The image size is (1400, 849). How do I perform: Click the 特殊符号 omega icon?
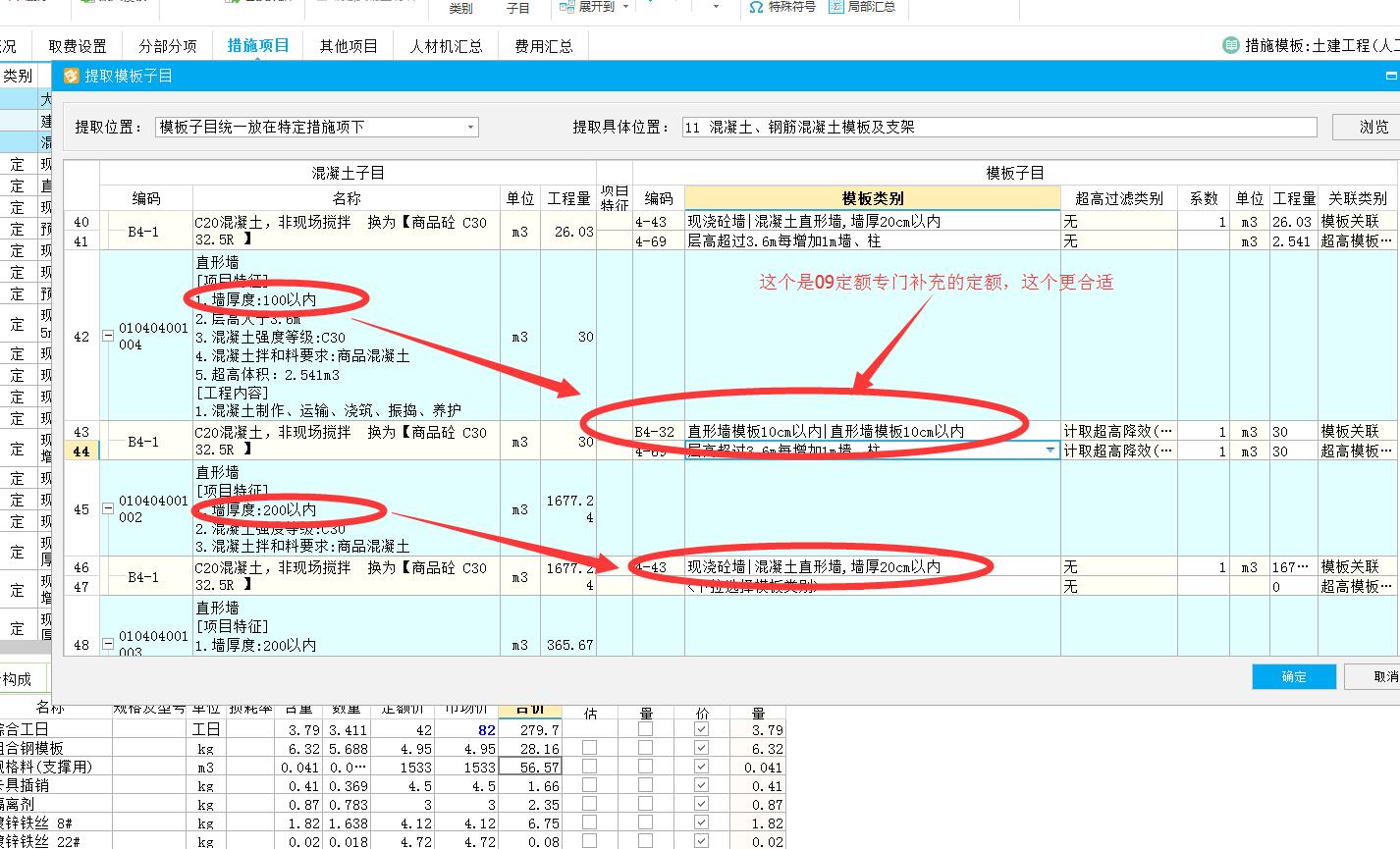click(755, 6)
